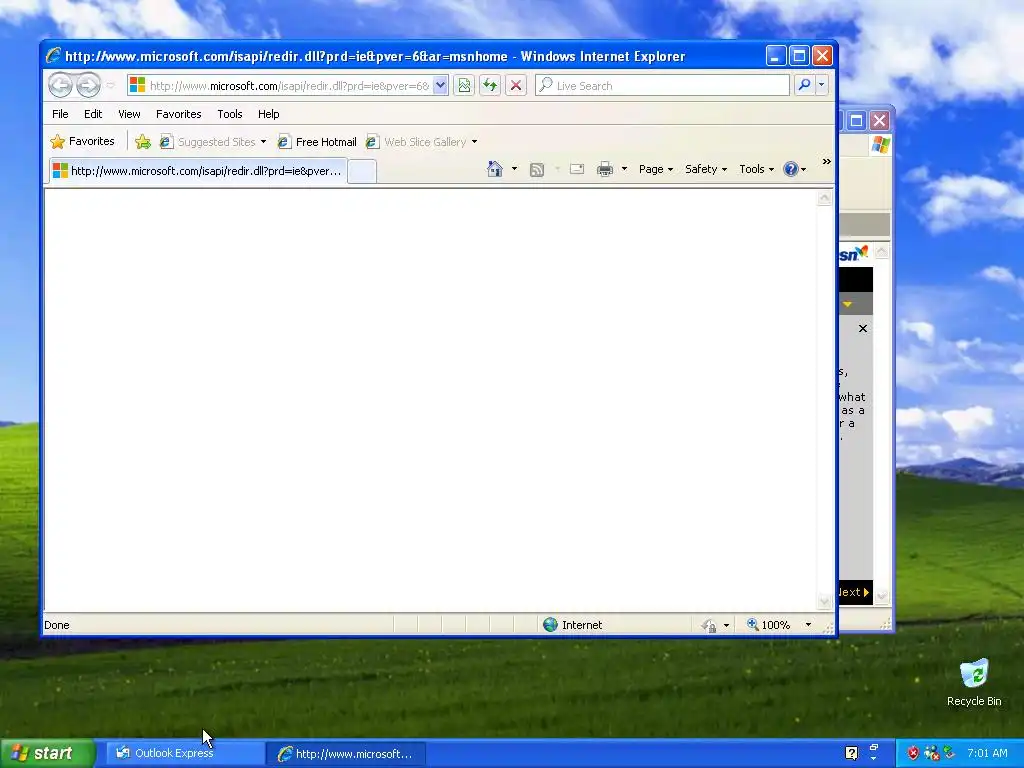Screen dimensions: 1024x768
Task: Click the address bar URL field
Action: point(280,86)
